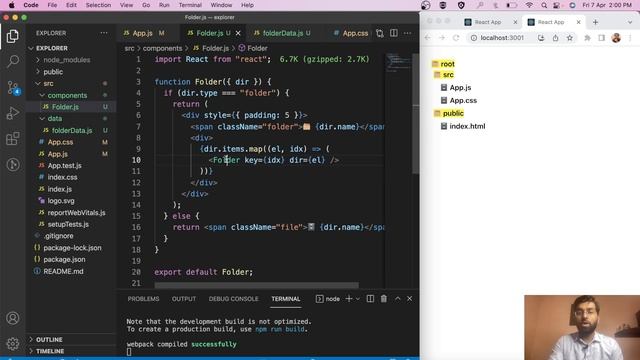Open the browser tab search chevron
The image size is (640, 360).
pyautogui.click(x=629, y=22)
